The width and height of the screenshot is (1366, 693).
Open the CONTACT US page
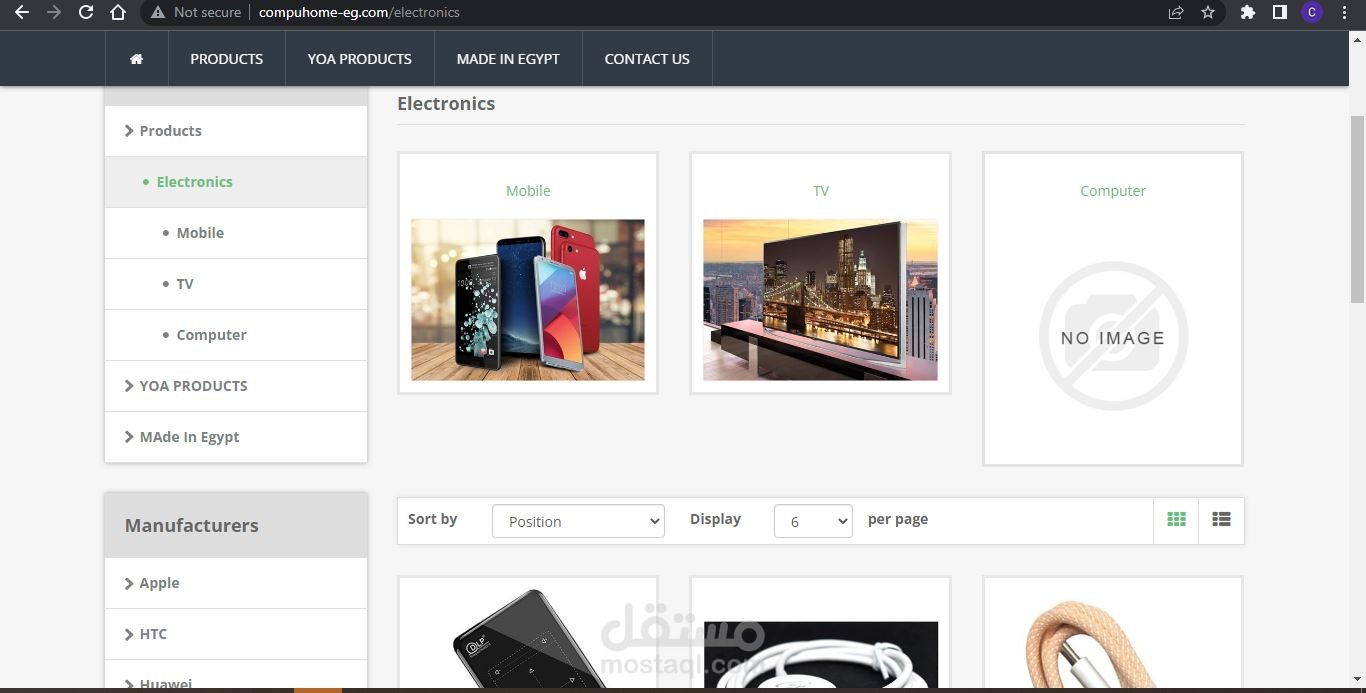click(x=647, y=59)
